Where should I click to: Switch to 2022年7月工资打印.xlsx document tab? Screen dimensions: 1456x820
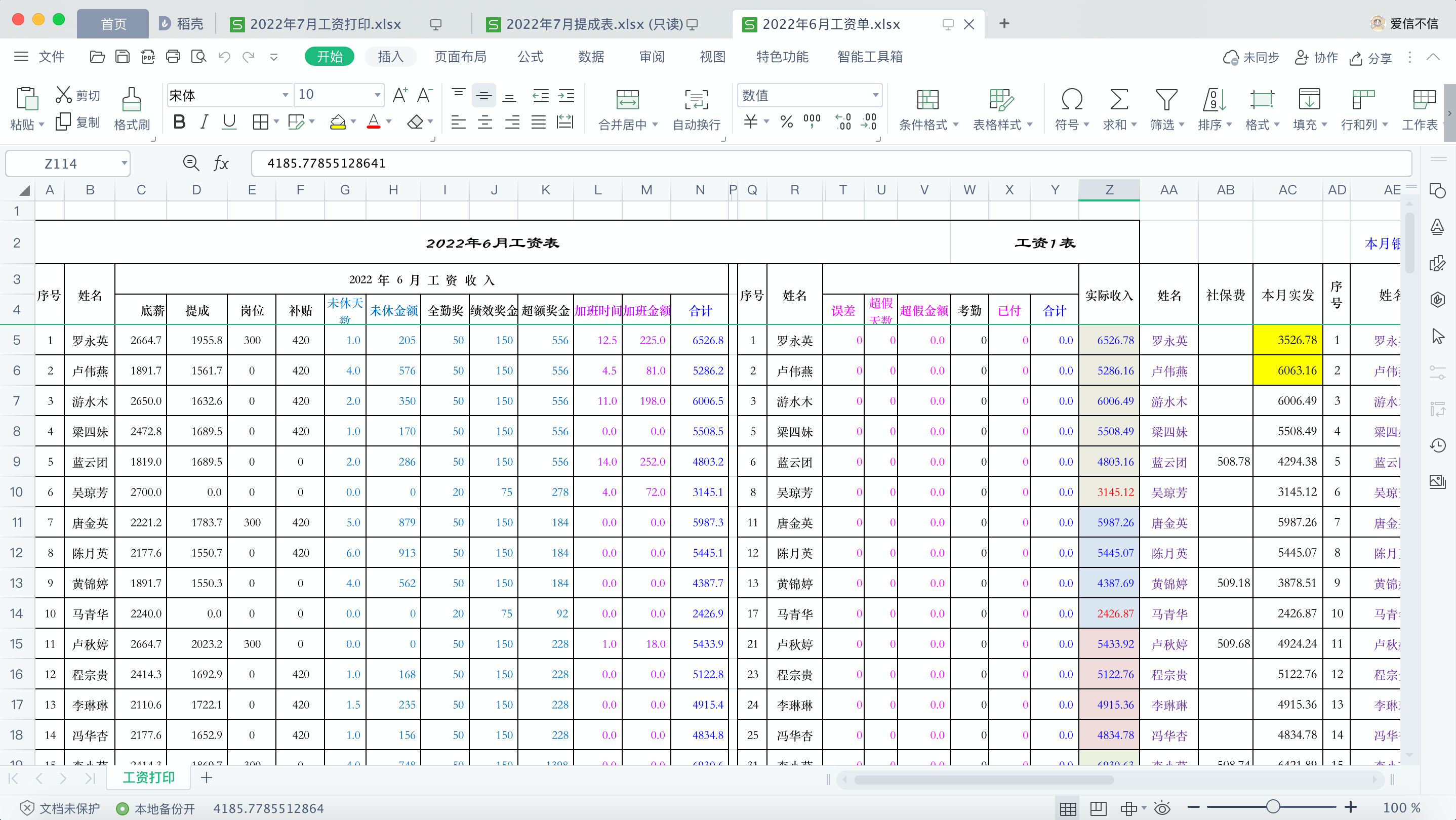pyautogui.click(x=325, y=24)
